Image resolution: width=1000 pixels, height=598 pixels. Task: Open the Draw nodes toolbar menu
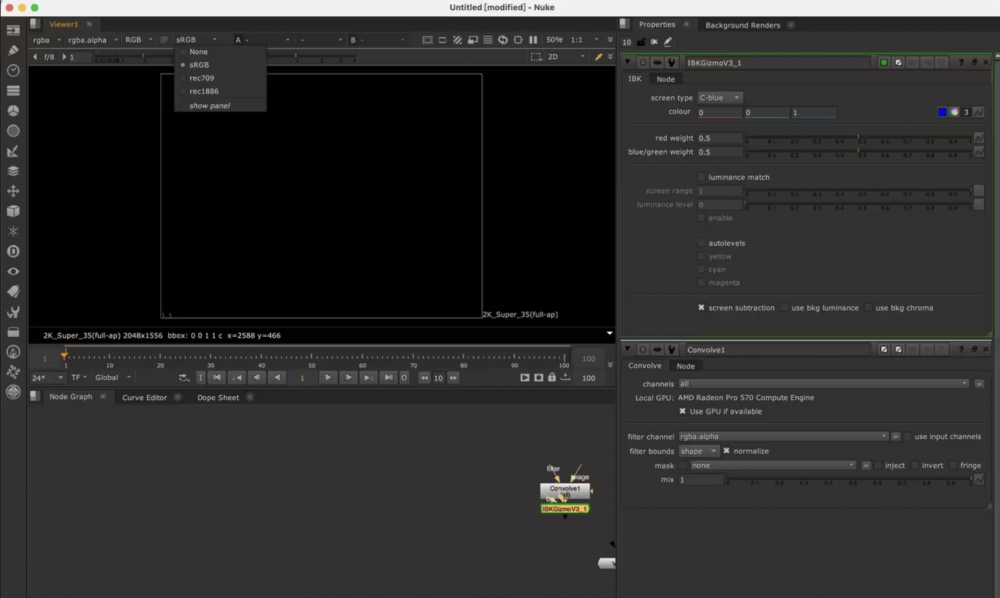(x=13, y=50)
